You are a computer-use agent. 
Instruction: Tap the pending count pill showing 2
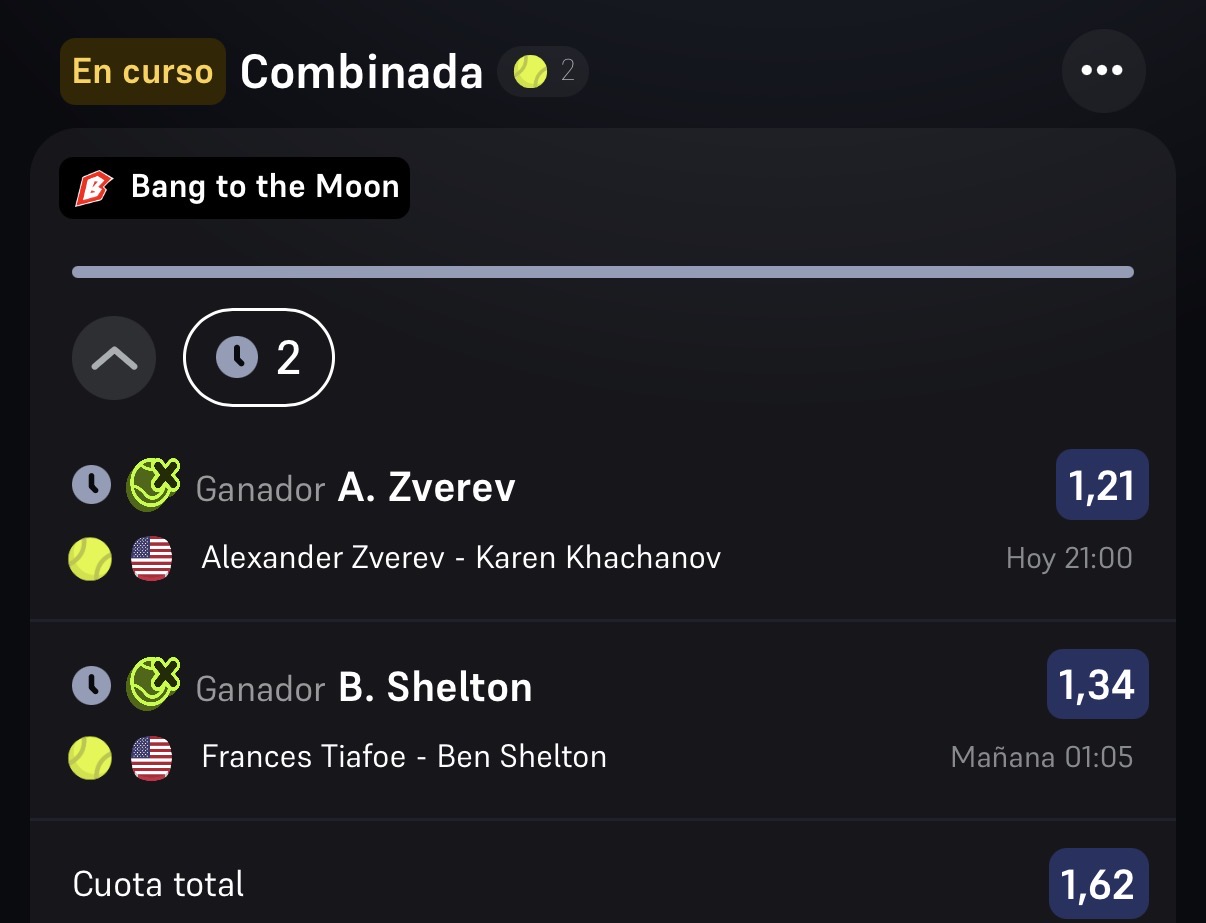pos(259,357)
